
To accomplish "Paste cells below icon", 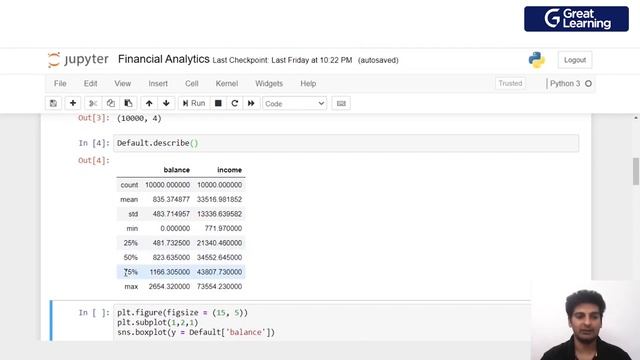I will tap(128, 103).
